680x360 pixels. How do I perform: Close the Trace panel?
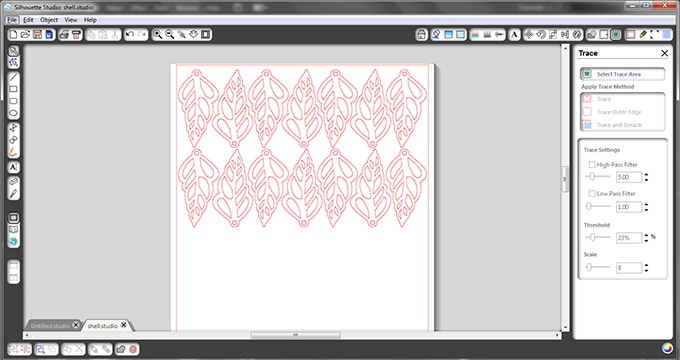[664, 53]
